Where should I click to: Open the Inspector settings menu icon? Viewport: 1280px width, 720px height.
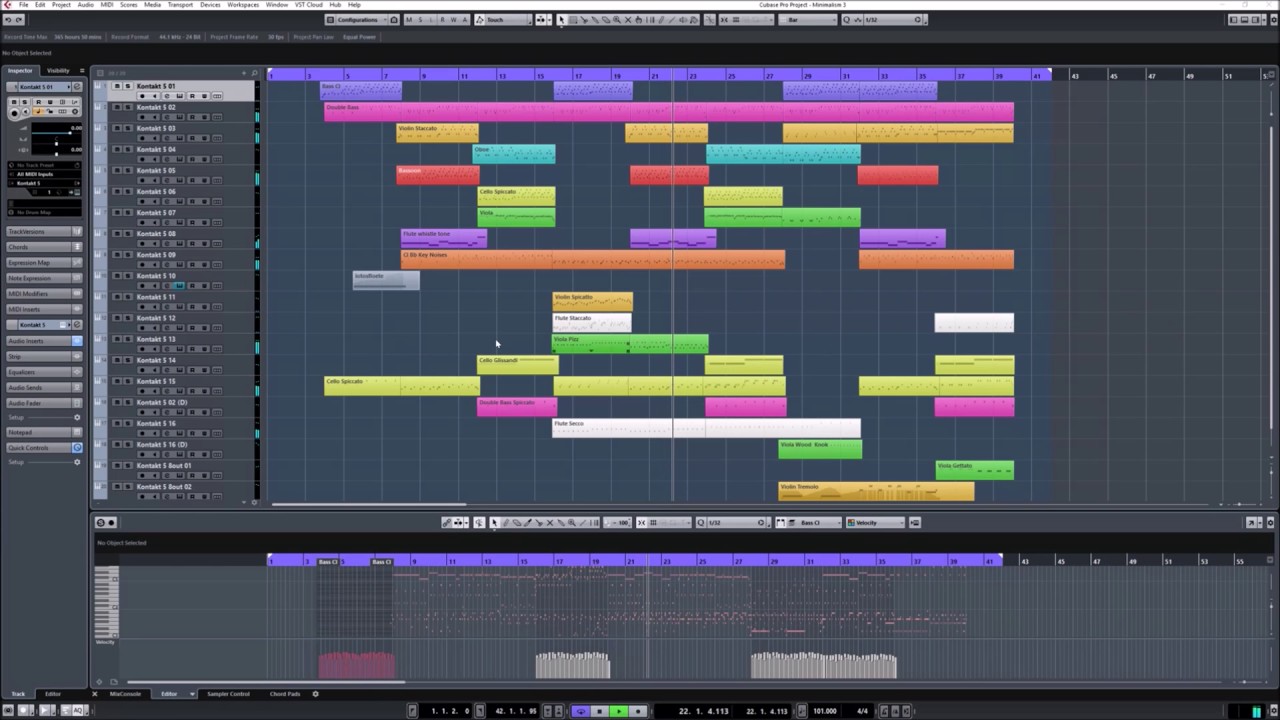click(x=82, y=71)
